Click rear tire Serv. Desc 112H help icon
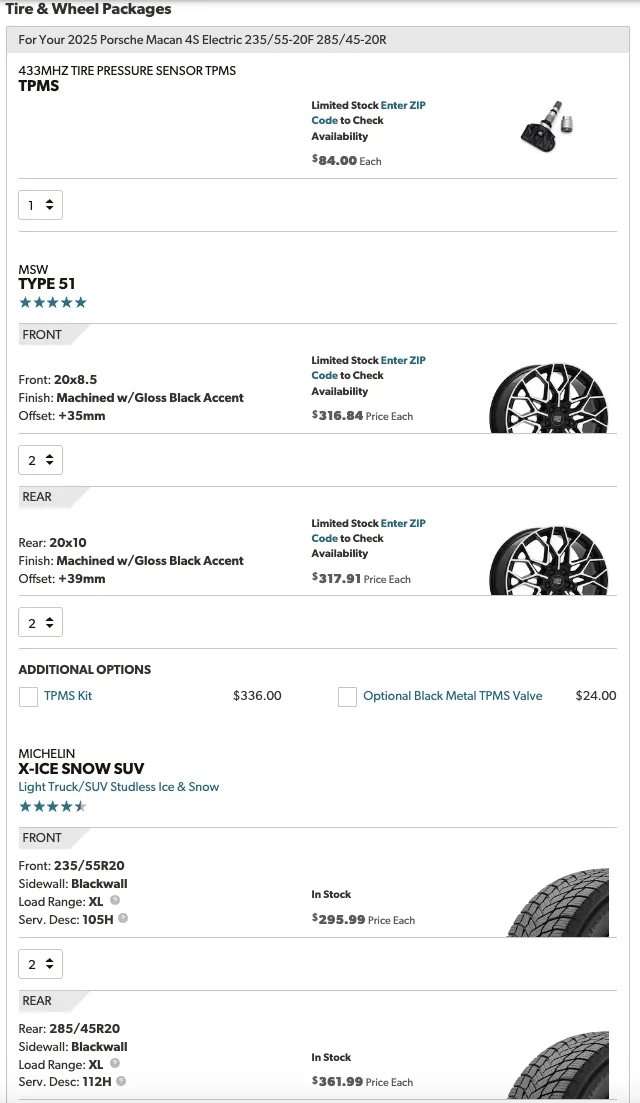 click(x=123, y=1080)
